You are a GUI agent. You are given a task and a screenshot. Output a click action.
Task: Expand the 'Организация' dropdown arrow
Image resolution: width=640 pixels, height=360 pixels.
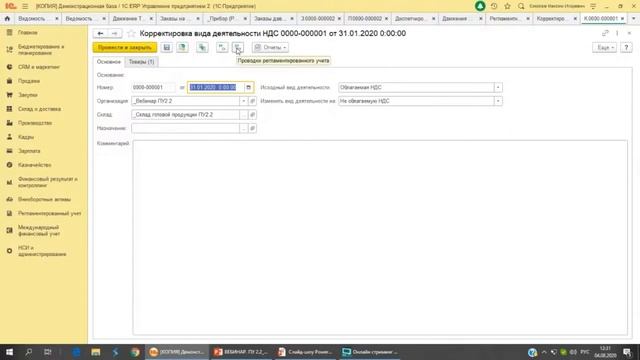pos(243,101)
